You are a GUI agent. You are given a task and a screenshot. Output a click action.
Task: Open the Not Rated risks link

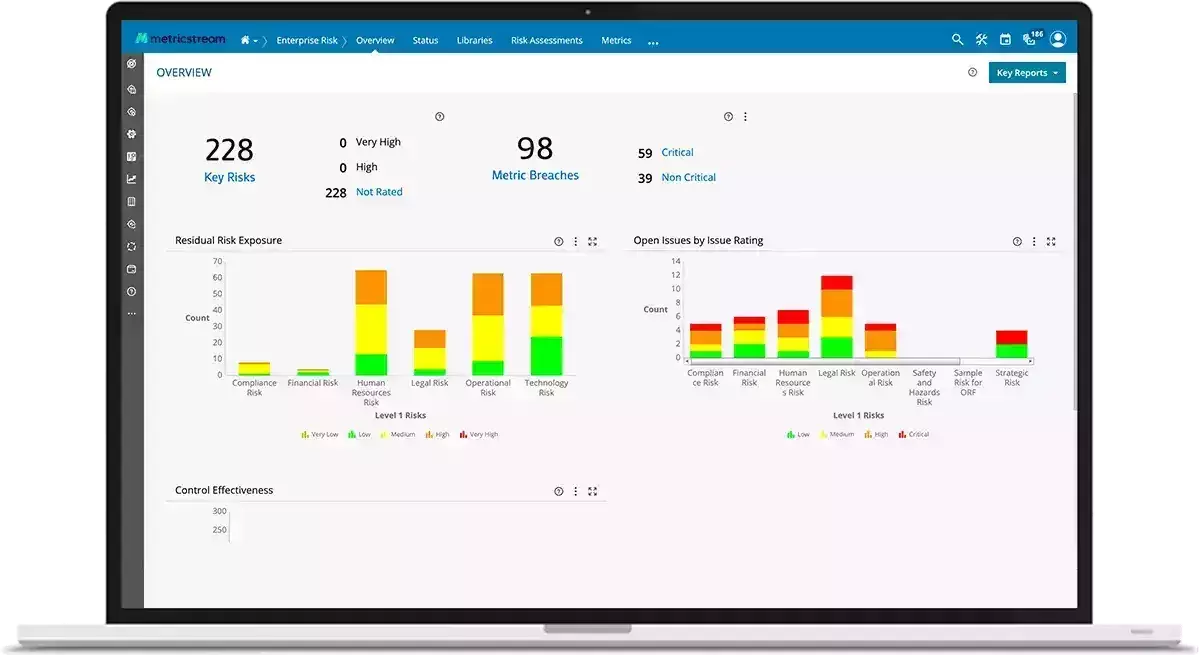(379, 192)
